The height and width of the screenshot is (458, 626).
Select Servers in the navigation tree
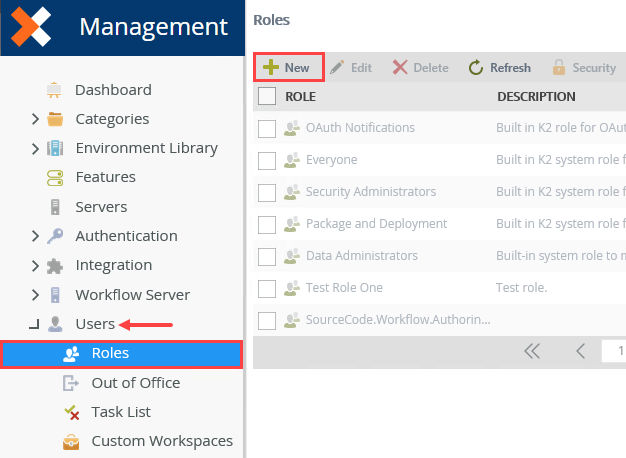coord(101,207)
